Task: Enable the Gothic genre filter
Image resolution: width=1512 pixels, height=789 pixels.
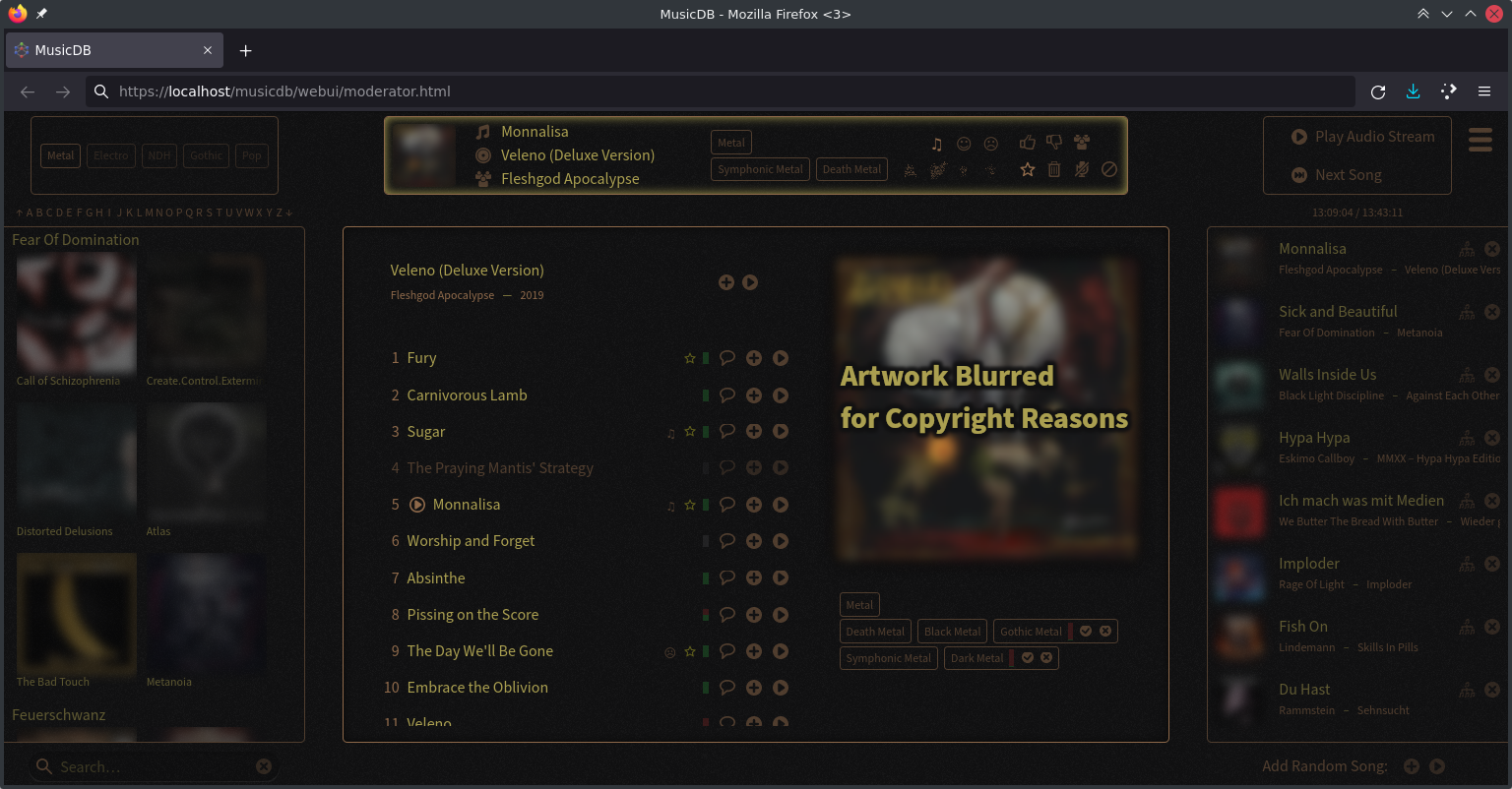Action: pyautogui.click(x=206, y=155)
